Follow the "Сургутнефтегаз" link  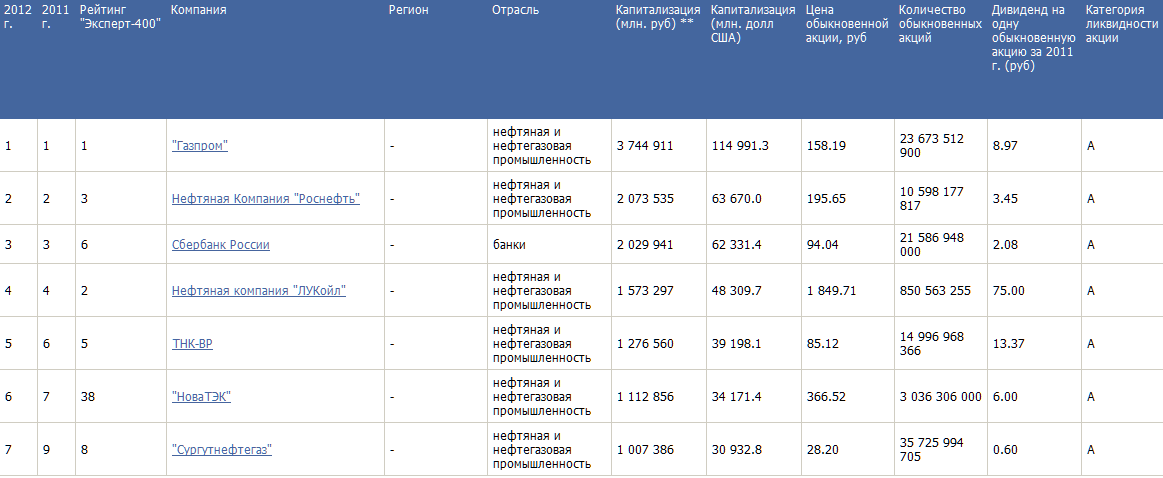pyautogui.click(x=222, y=450)
